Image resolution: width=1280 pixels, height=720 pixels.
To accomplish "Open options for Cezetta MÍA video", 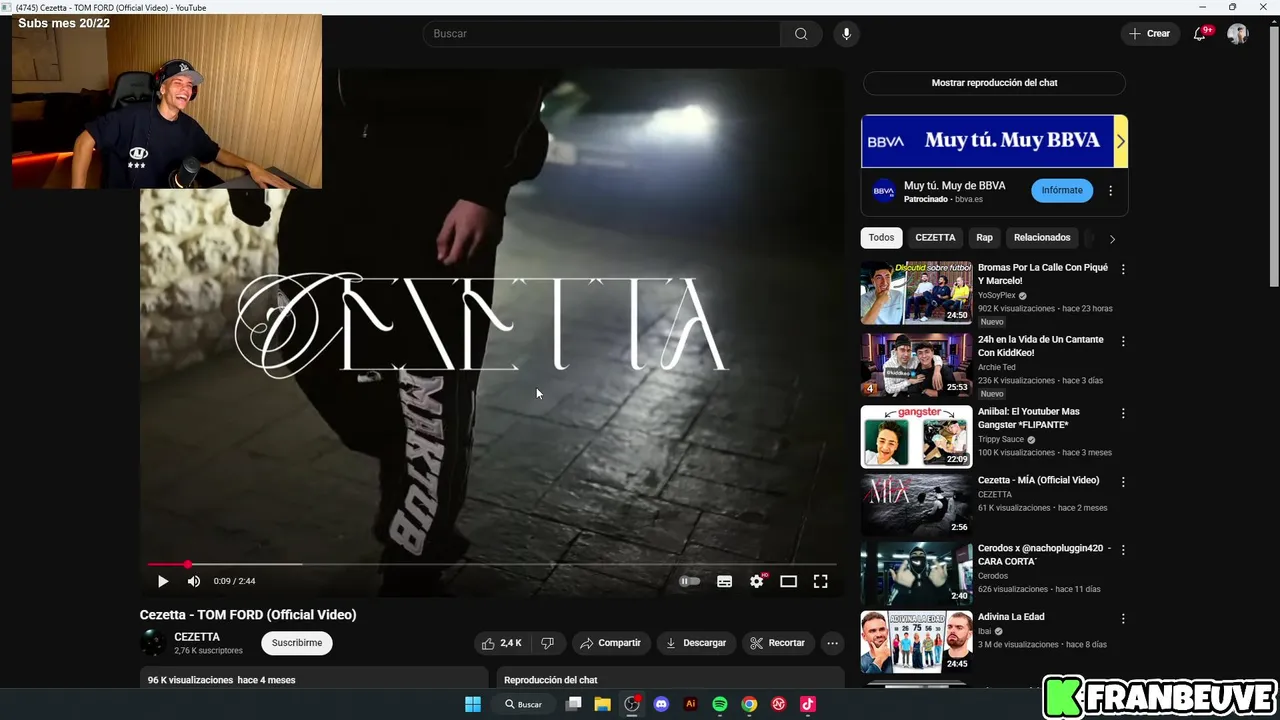I will point(1123,482).
